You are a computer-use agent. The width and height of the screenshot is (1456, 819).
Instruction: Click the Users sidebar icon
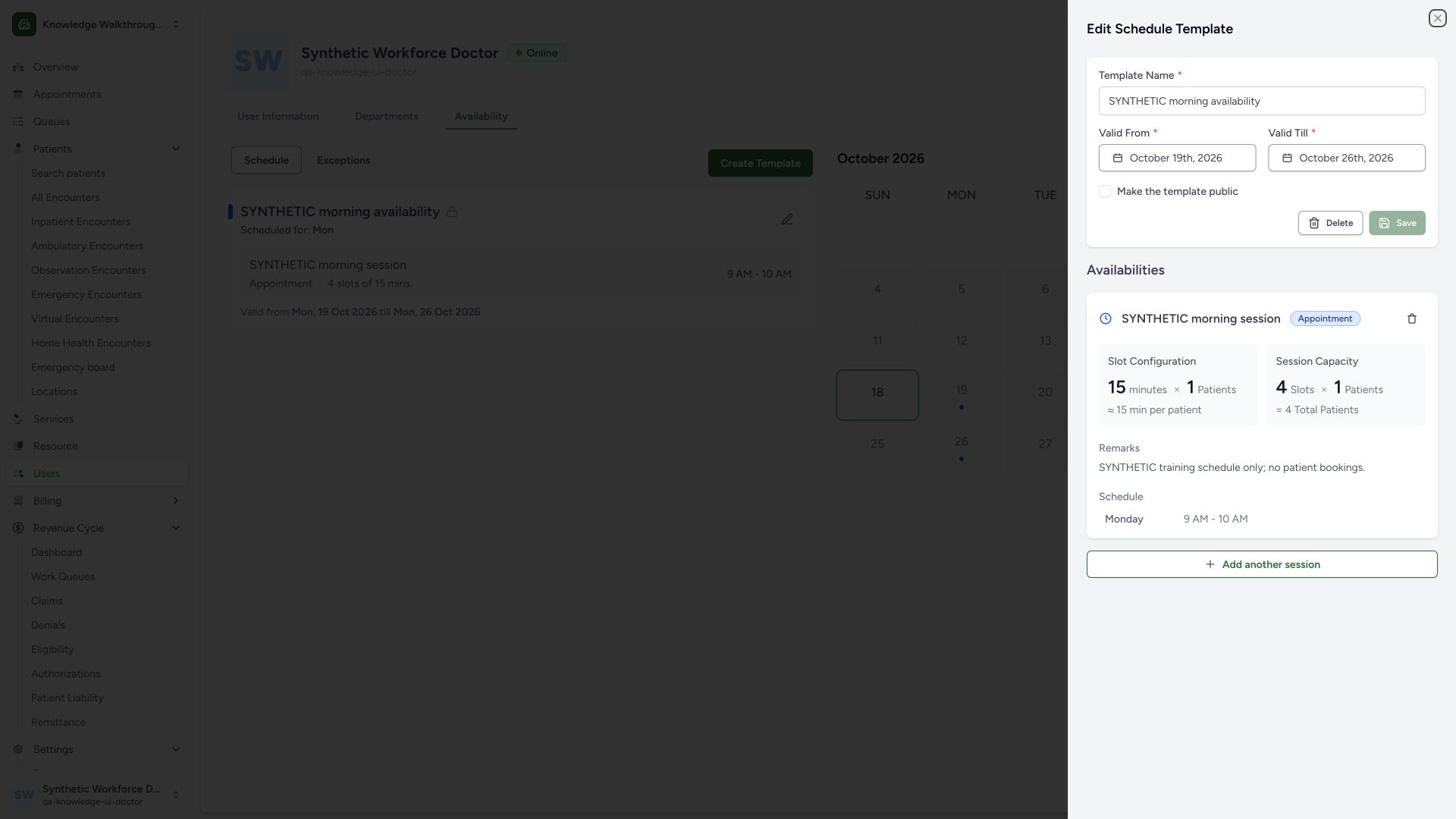pyautogui.click(x=18, y=473)
